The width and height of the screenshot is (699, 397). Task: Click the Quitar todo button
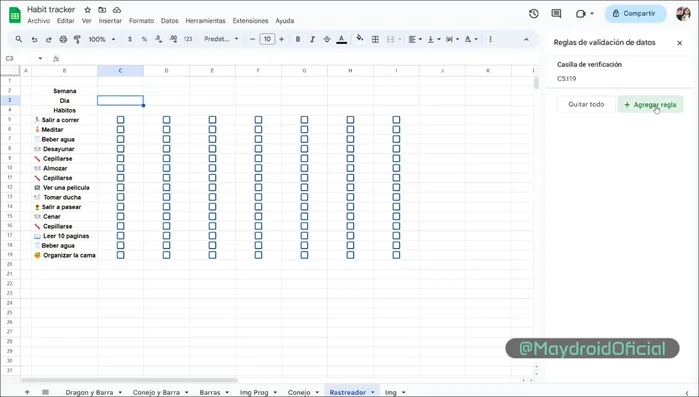coord(586,104)
